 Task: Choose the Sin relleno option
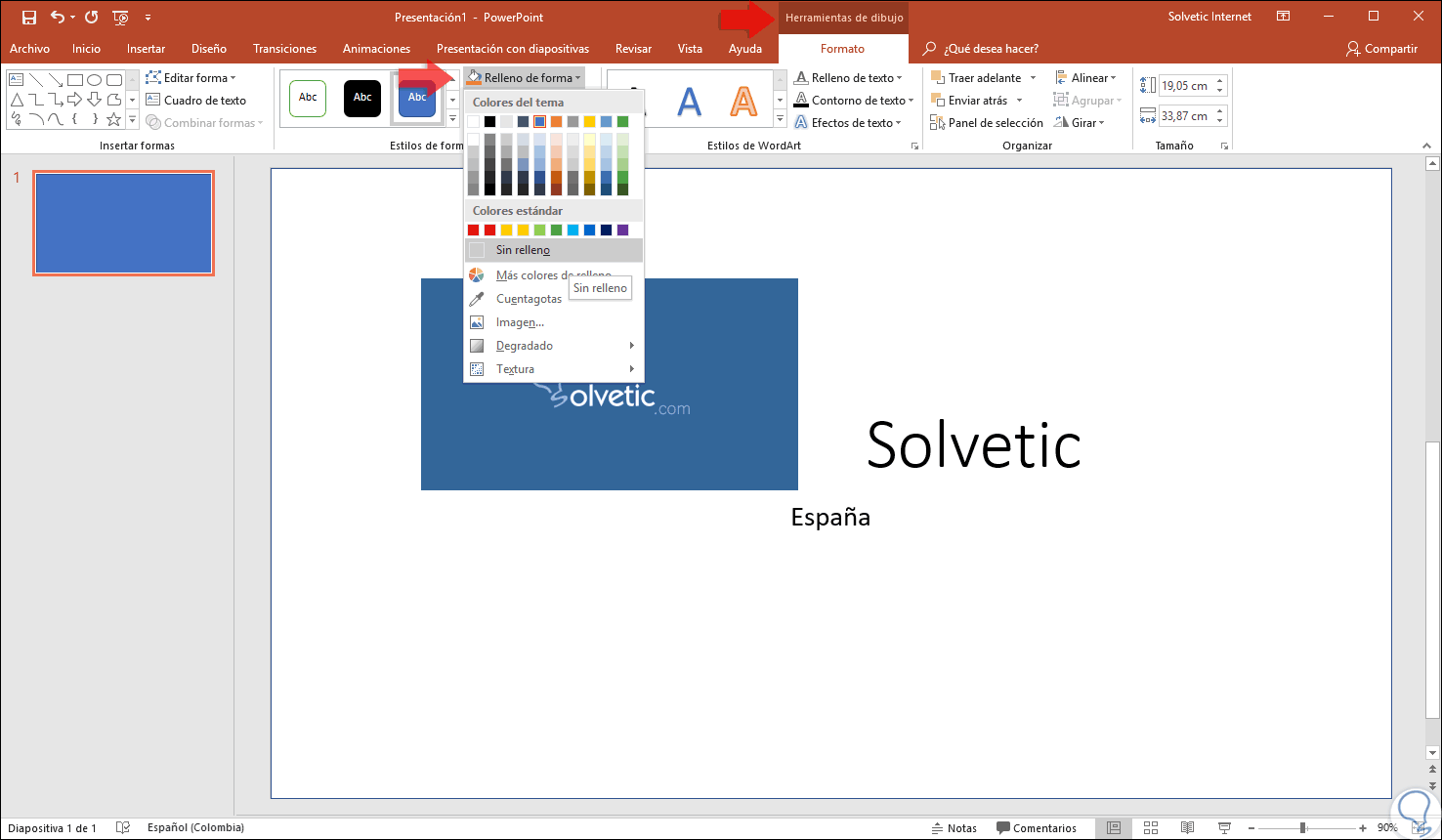[x=523, y=250]
